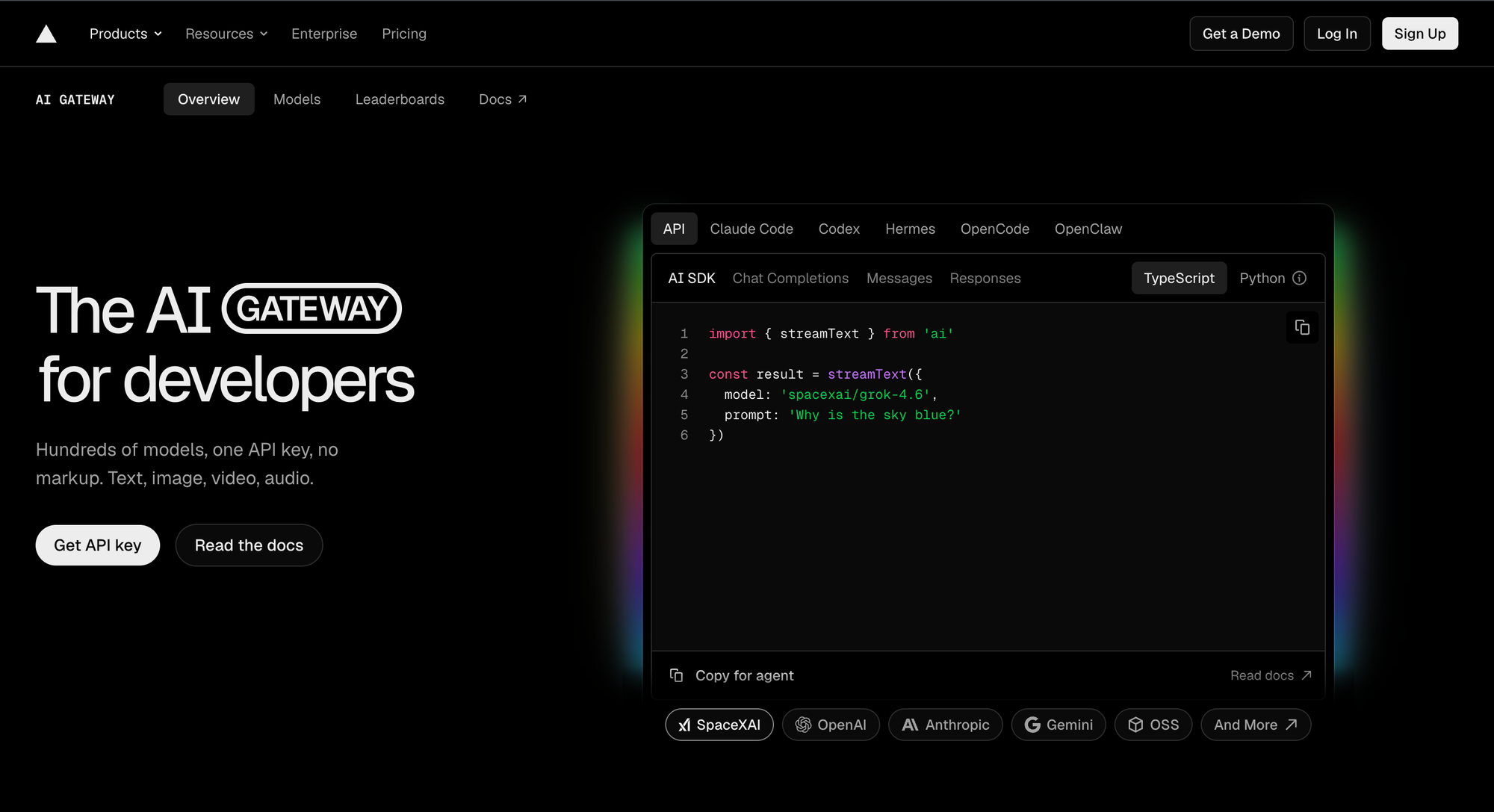Click the Sign Up button
Viewport: 1494px width, 812px height.
[1419, 34]
